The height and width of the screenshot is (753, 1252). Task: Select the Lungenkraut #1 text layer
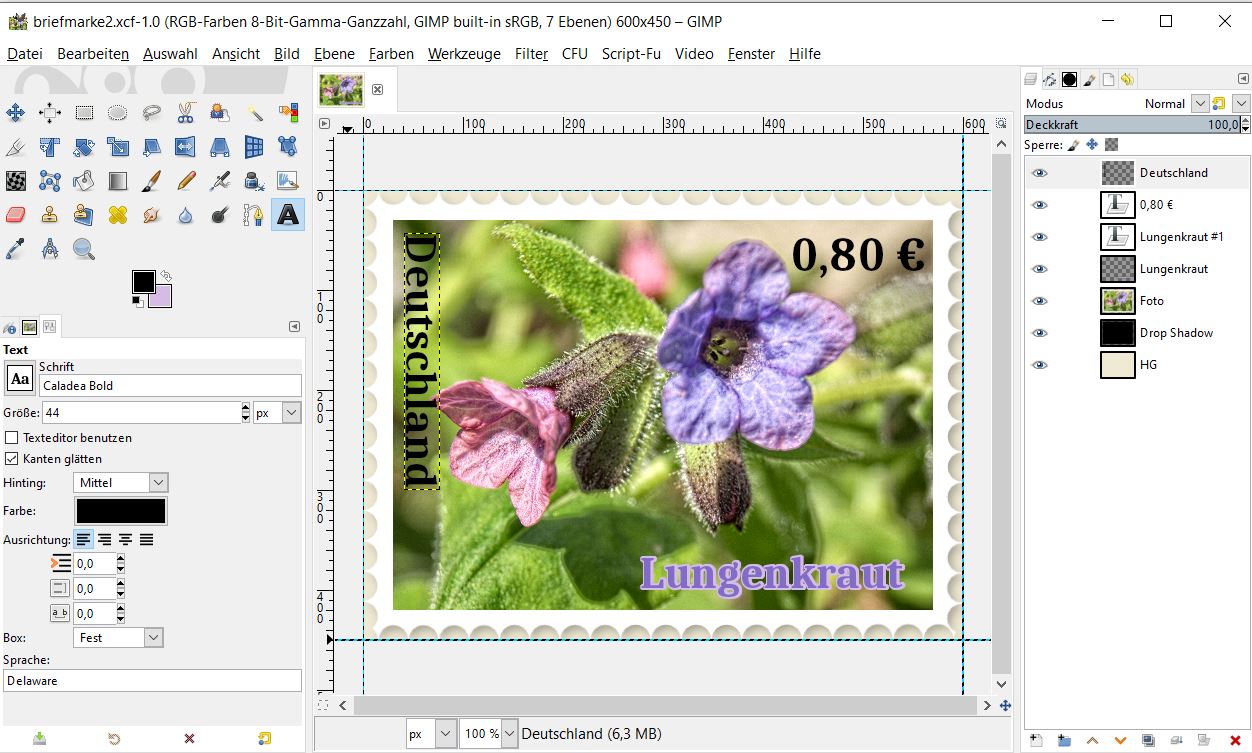click(x=1181, y=237)
